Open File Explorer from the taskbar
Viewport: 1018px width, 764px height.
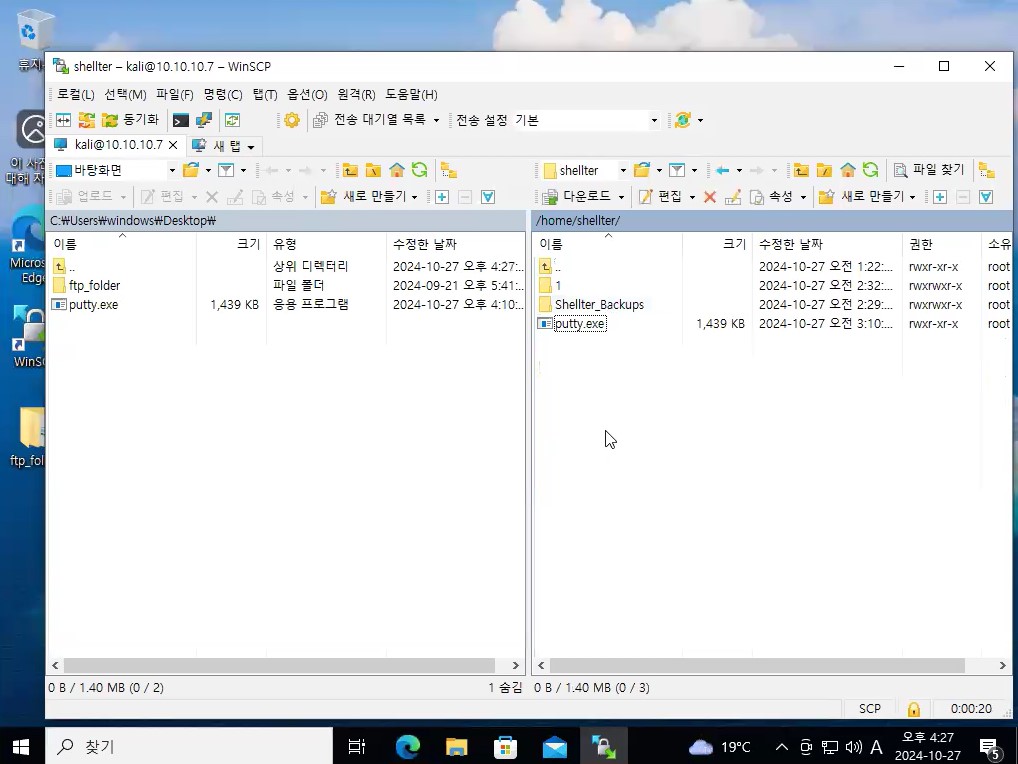pyautogui.click(x=456, y=747)
